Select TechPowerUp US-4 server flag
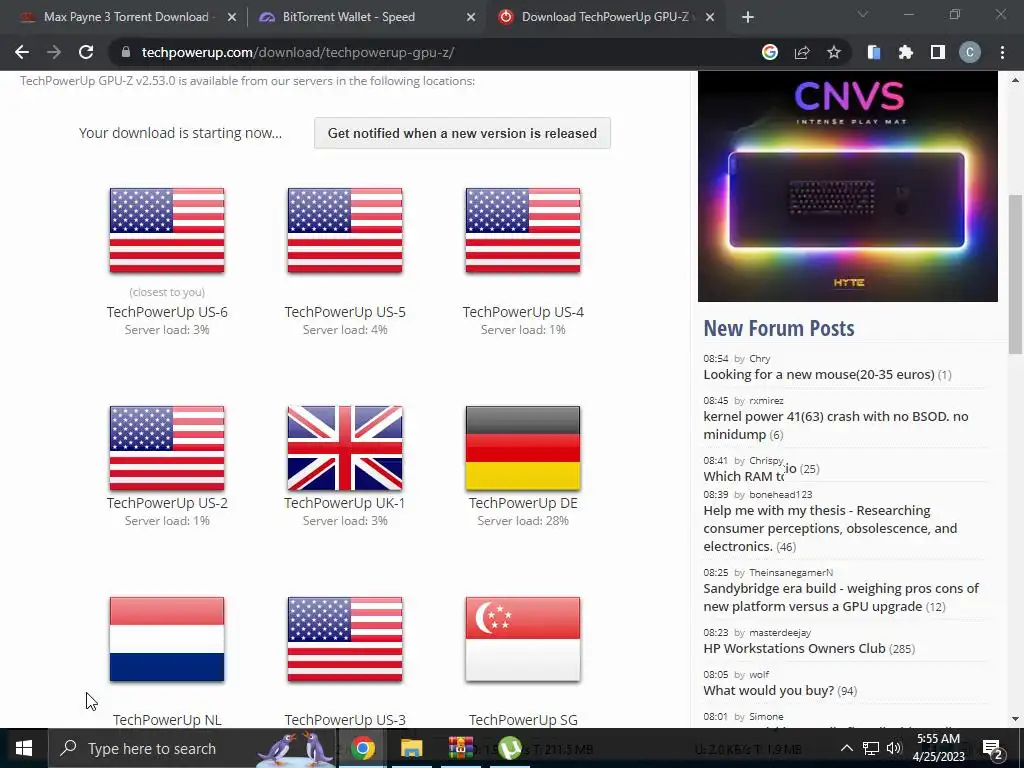Image resolution: width=1024 pixels, height=768 pixels. coord(523,231)
